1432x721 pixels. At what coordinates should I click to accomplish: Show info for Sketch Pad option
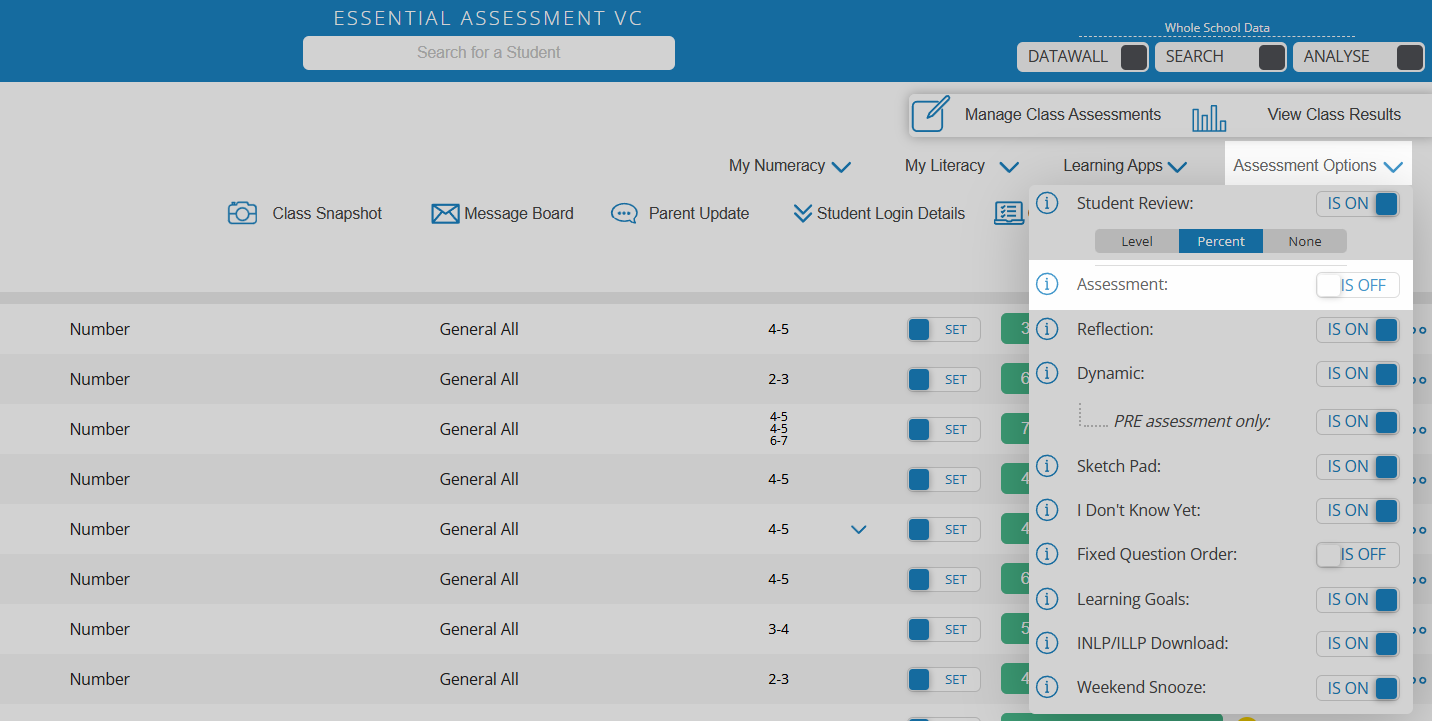pos(1046,466)
